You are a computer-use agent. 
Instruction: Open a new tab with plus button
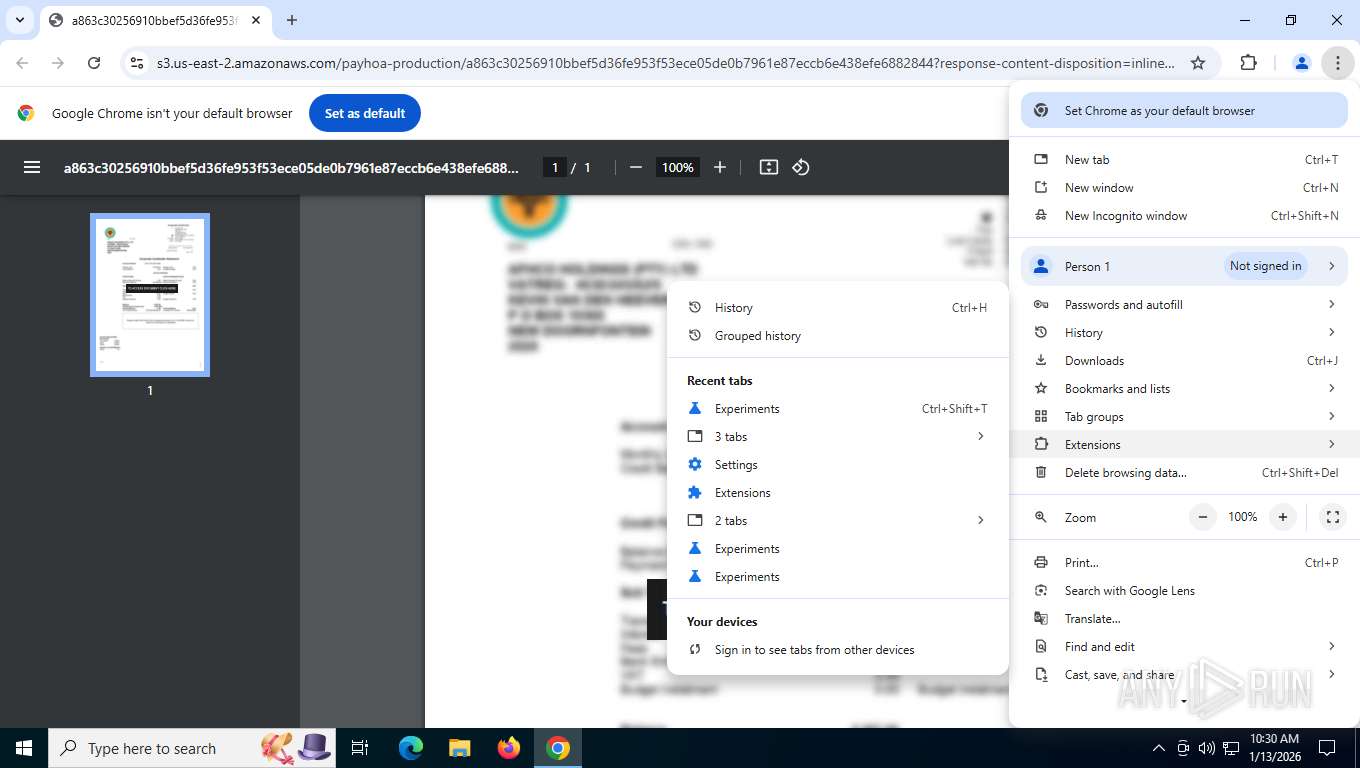[x=292, y=20]
